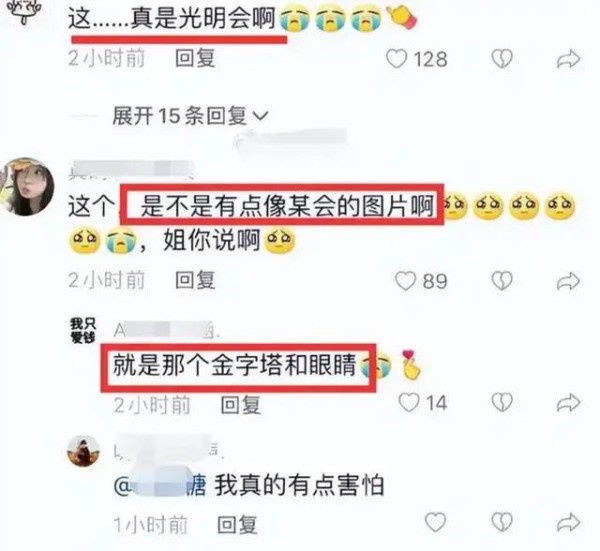Viewport: 600px width, 551px height.
Task: Like the 我真的有点害怕 reply
Action: (x=436, y=522)
